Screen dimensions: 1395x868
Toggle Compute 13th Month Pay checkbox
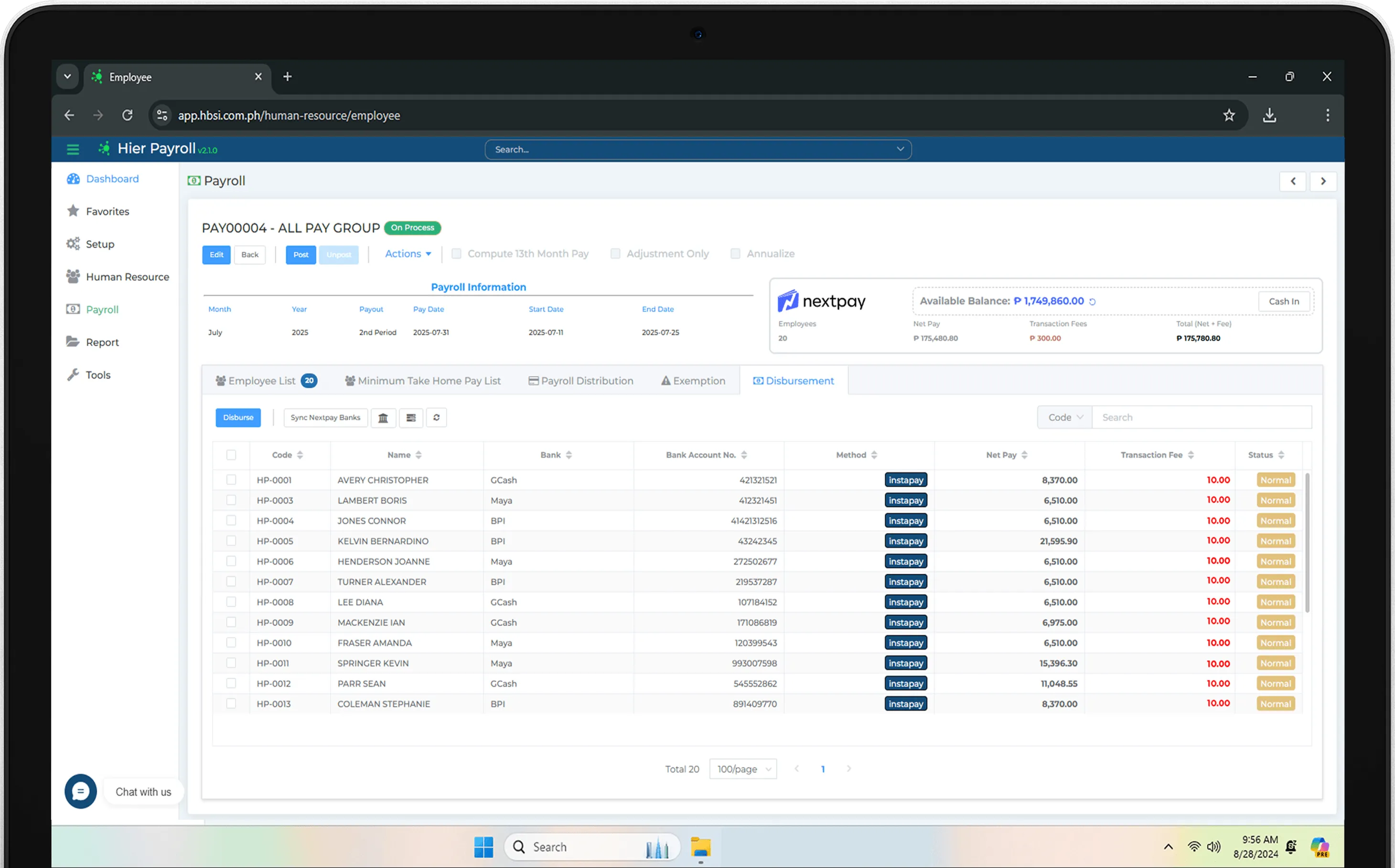[456, 254]
